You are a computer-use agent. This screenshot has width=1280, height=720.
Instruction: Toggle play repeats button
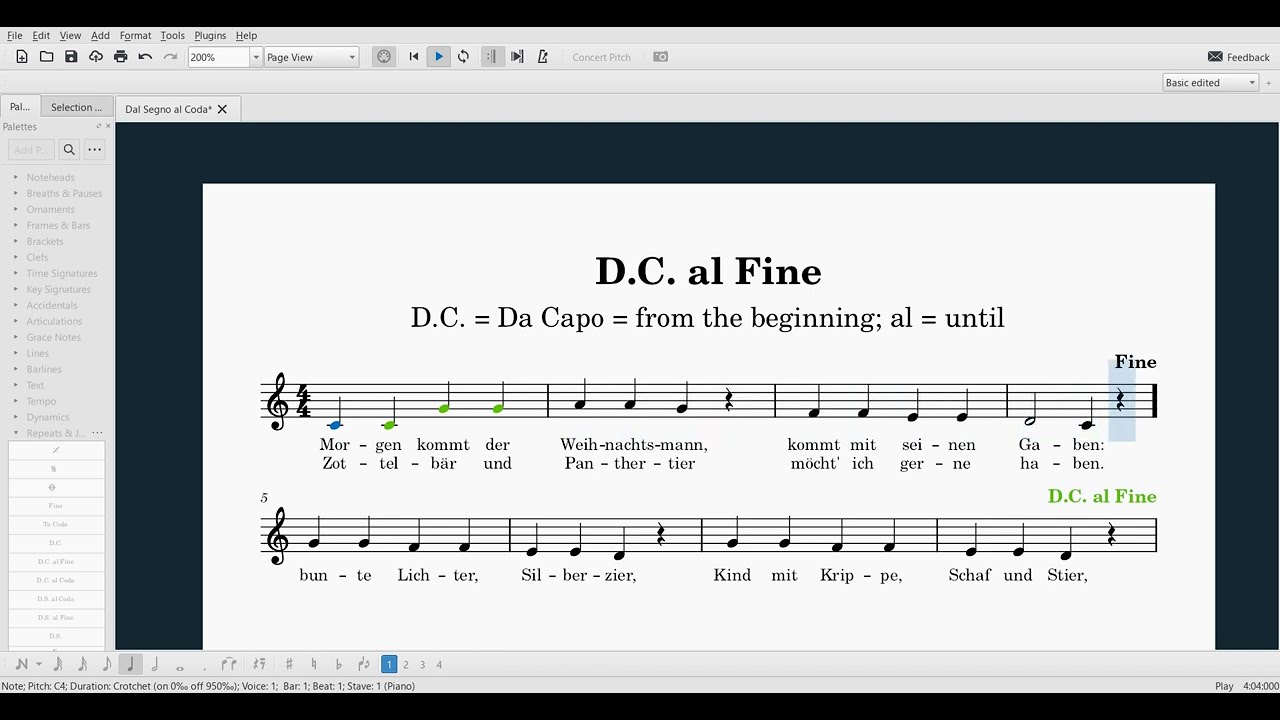click(491, 57)
